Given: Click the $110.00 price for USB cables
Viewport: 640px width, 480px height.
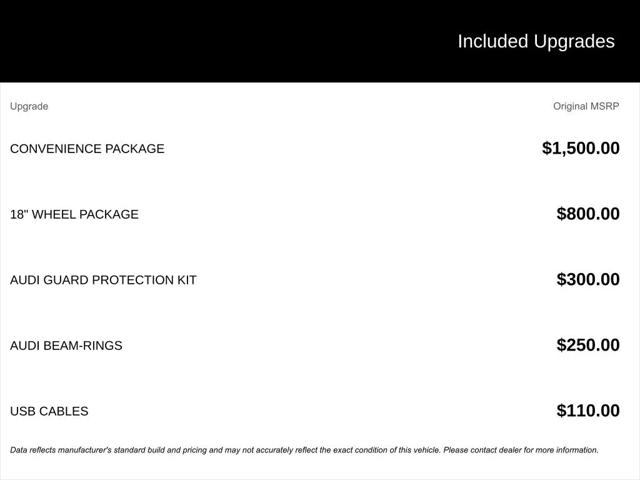Looking at the screenshot, I should click(x=588, y=411).
